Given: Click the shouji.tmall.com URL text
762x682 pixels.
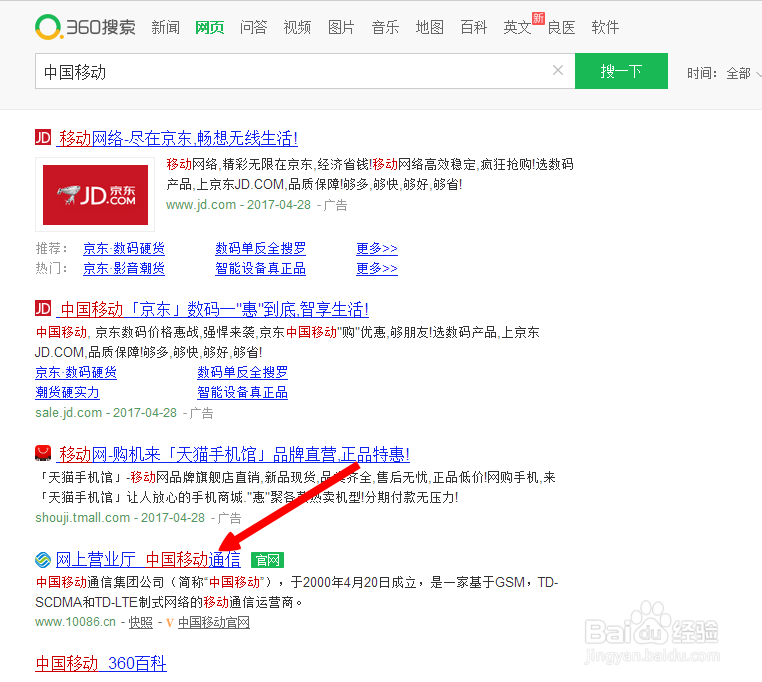Looking at the screenshot, I should point(83,518).
